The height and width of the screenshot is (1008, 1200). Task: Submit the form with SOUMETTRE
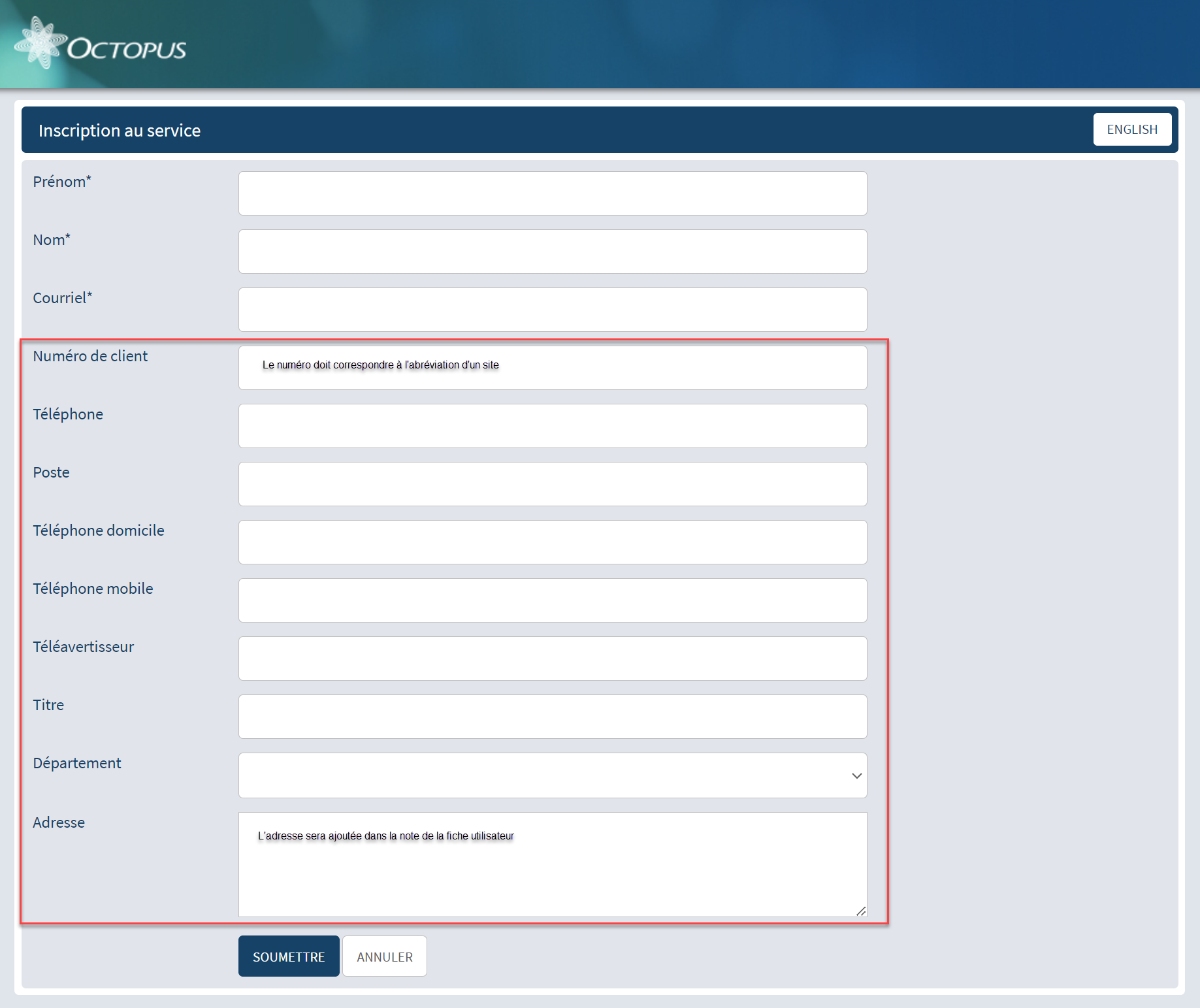(x=288, y=956)
